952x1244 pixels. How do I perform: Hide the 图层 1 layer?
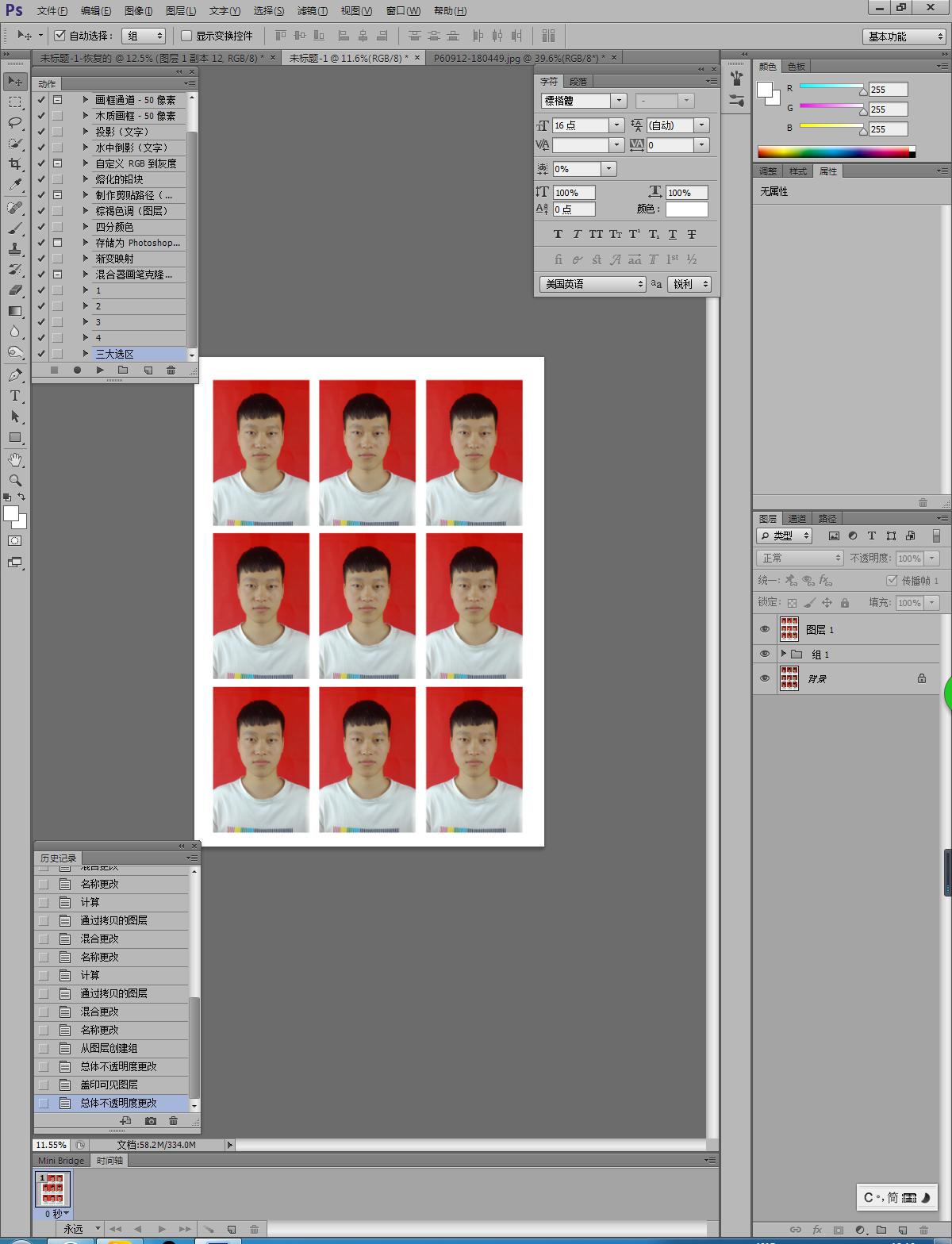coord(765,629)
